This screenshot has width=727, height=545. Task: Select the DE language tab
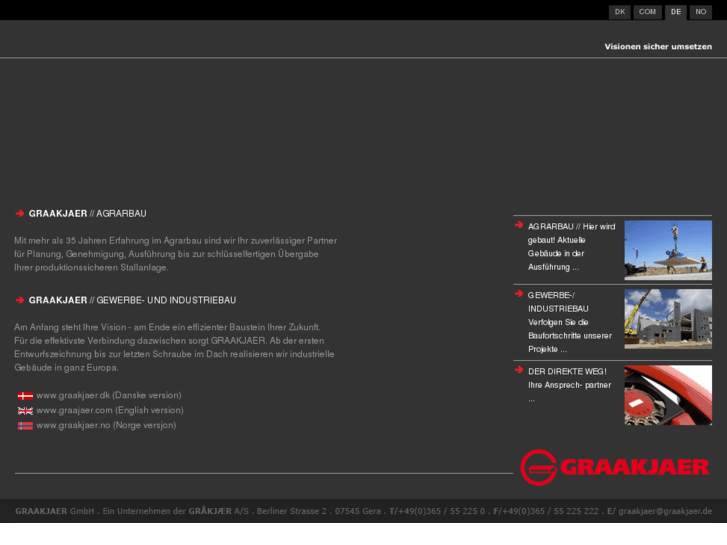coord(676,12)
